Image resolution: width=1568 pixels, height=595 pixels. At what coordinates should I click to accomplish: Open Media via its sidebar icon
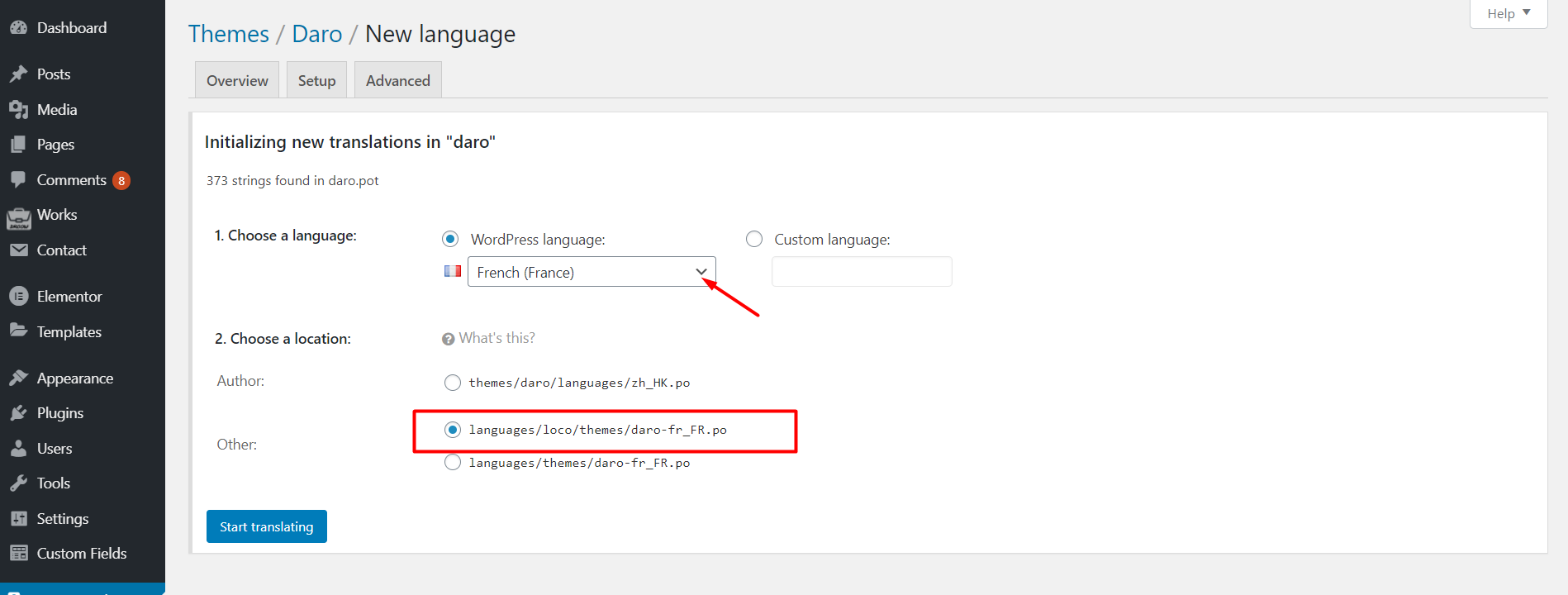click(x=18, y=110)
